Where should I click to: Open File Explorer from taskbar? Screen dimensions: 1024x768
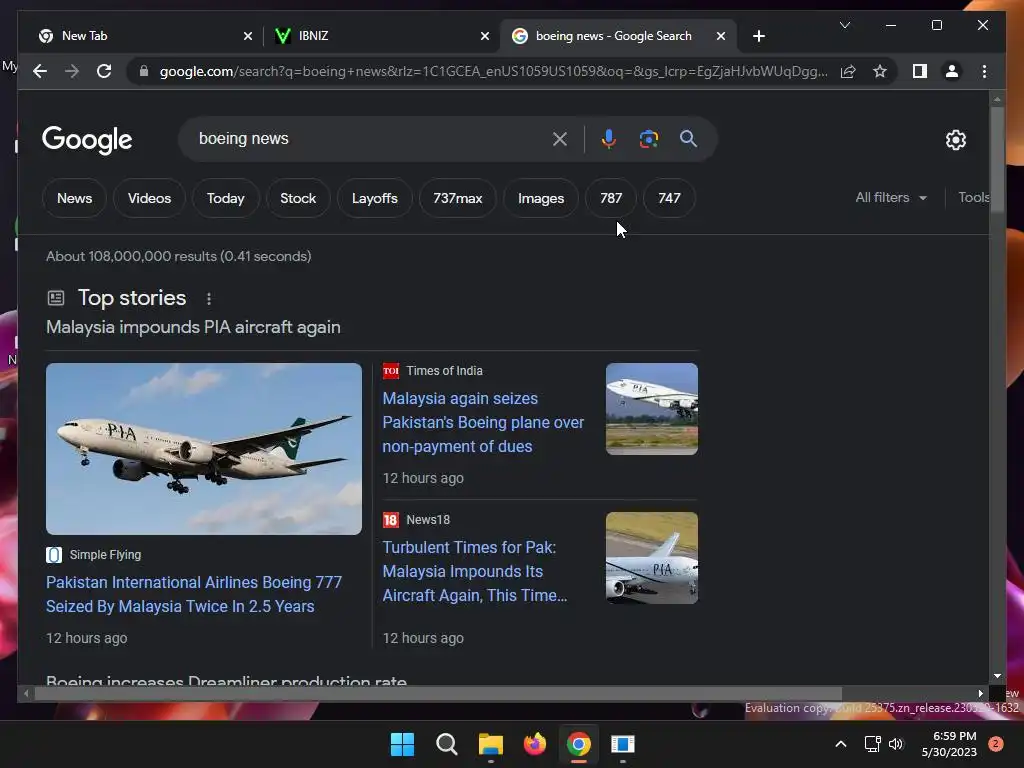[490, 744]
